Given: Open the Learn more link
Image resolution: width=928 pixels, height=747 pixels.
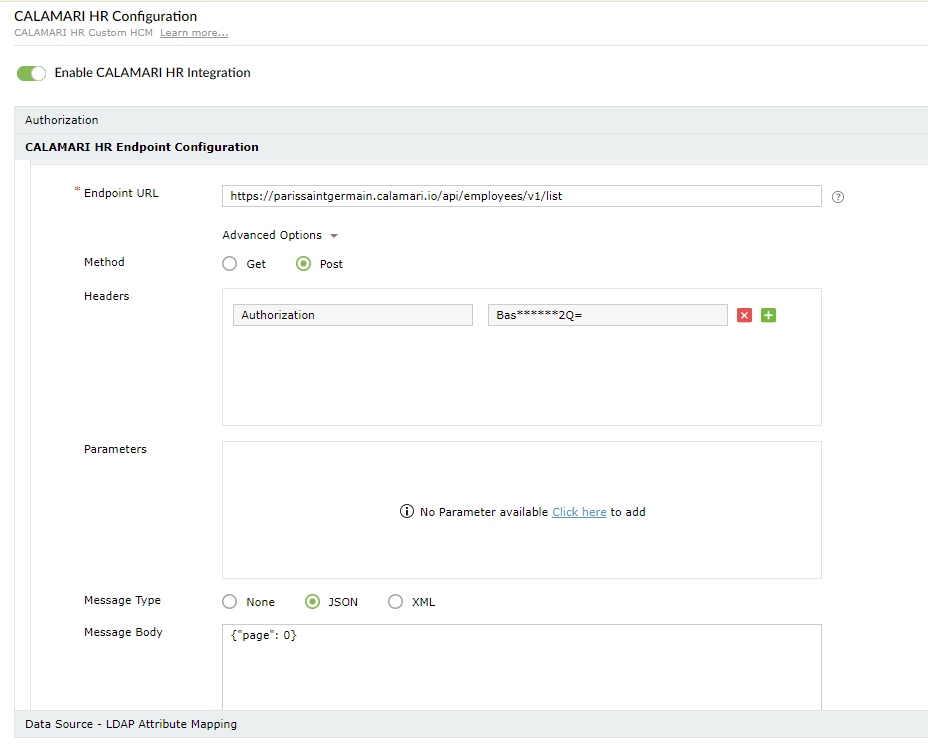Looking at the screenshot, I should coord(194,33).
